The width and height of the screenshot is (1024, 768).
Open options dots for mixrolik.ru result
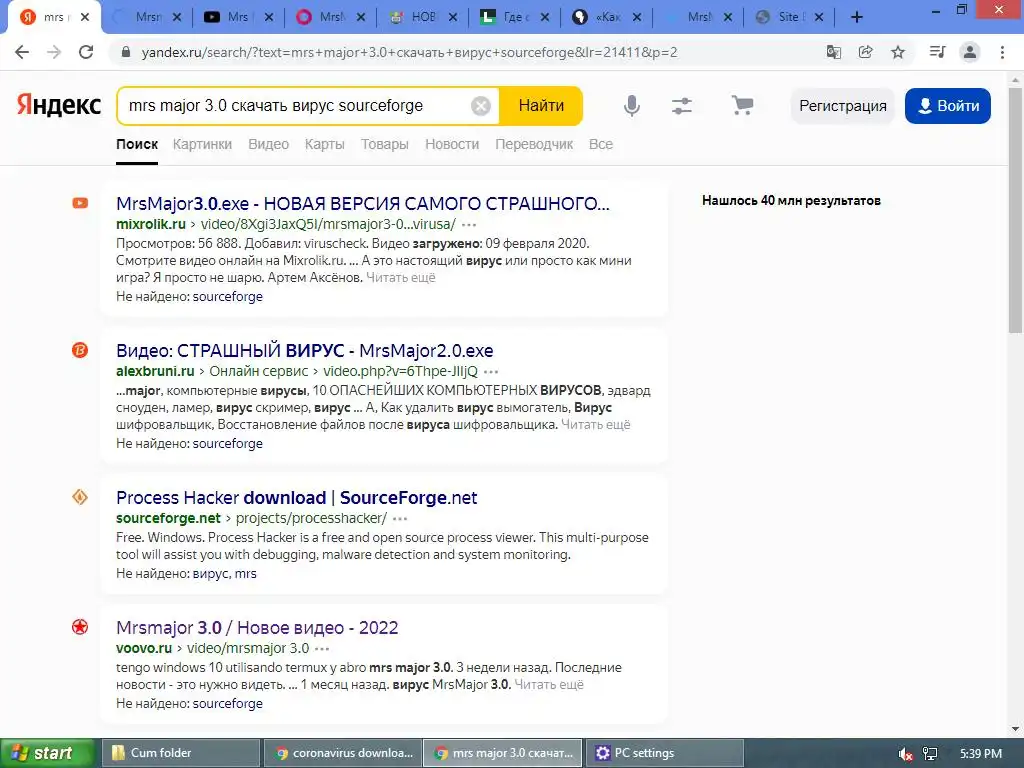pyautogui.click(x=469, y=225)
